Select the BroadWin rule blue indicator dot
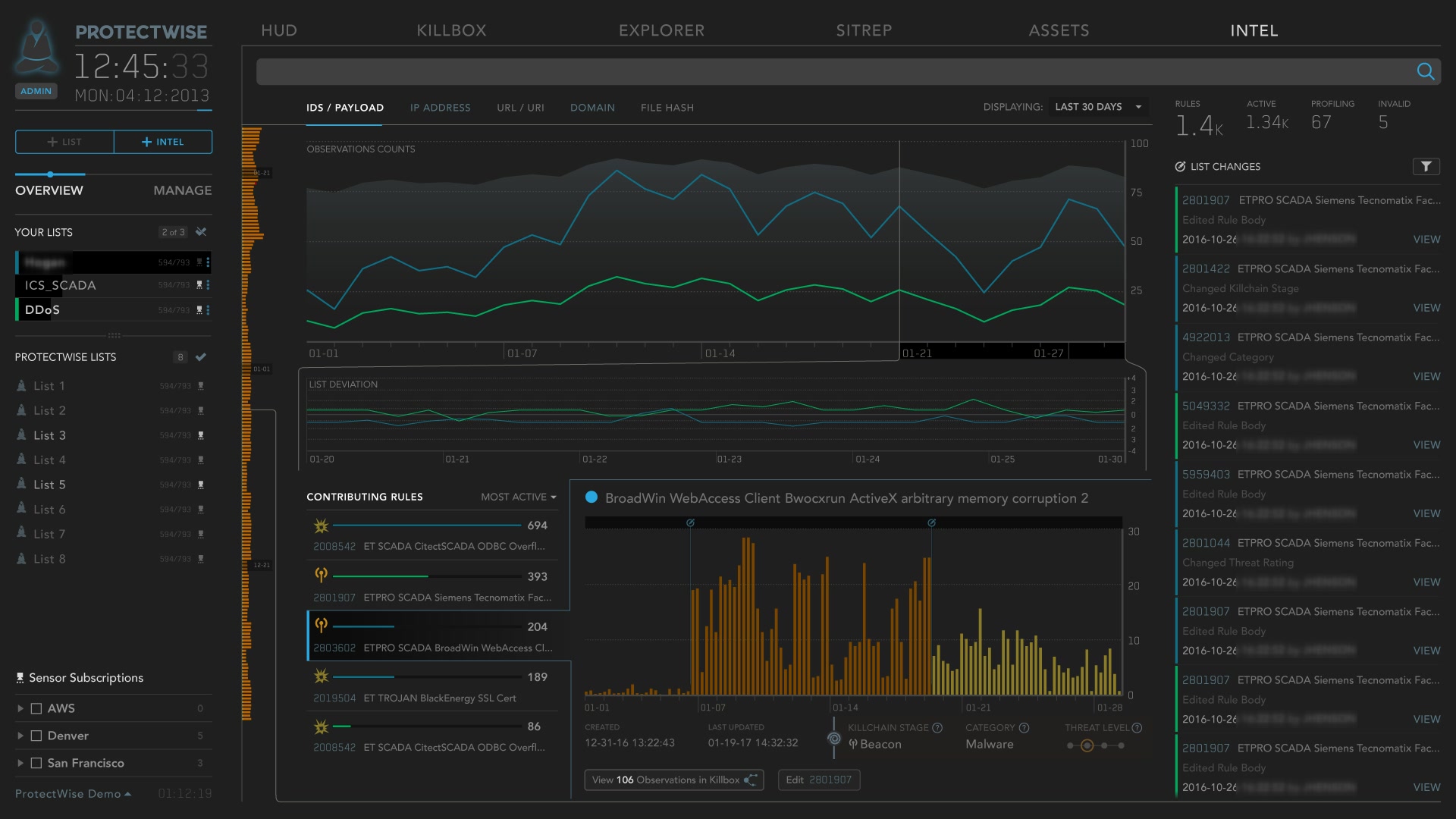Viewport: 1456px width, 819px height. [x=591, y=497]
